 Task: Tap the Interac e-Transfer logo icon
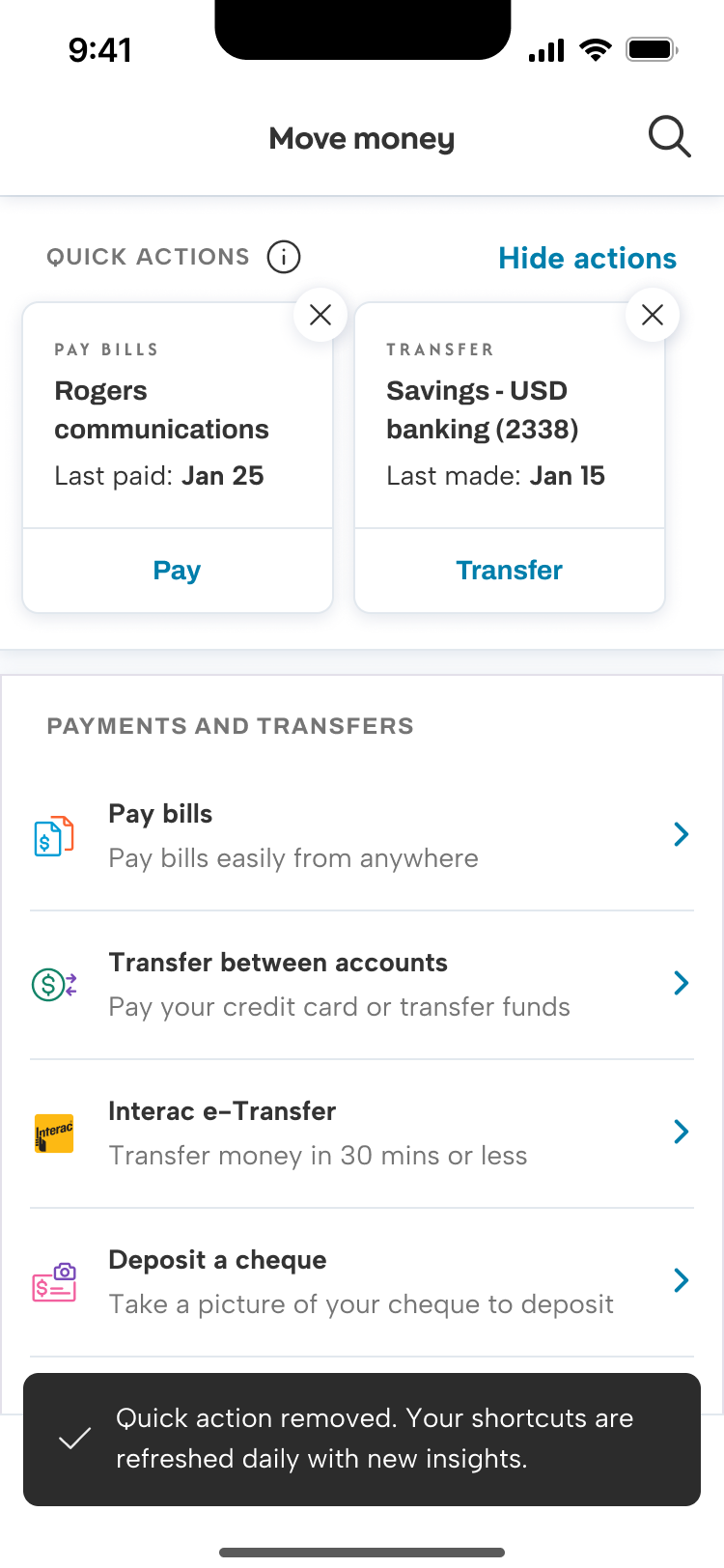click(x=54, y=1134)
